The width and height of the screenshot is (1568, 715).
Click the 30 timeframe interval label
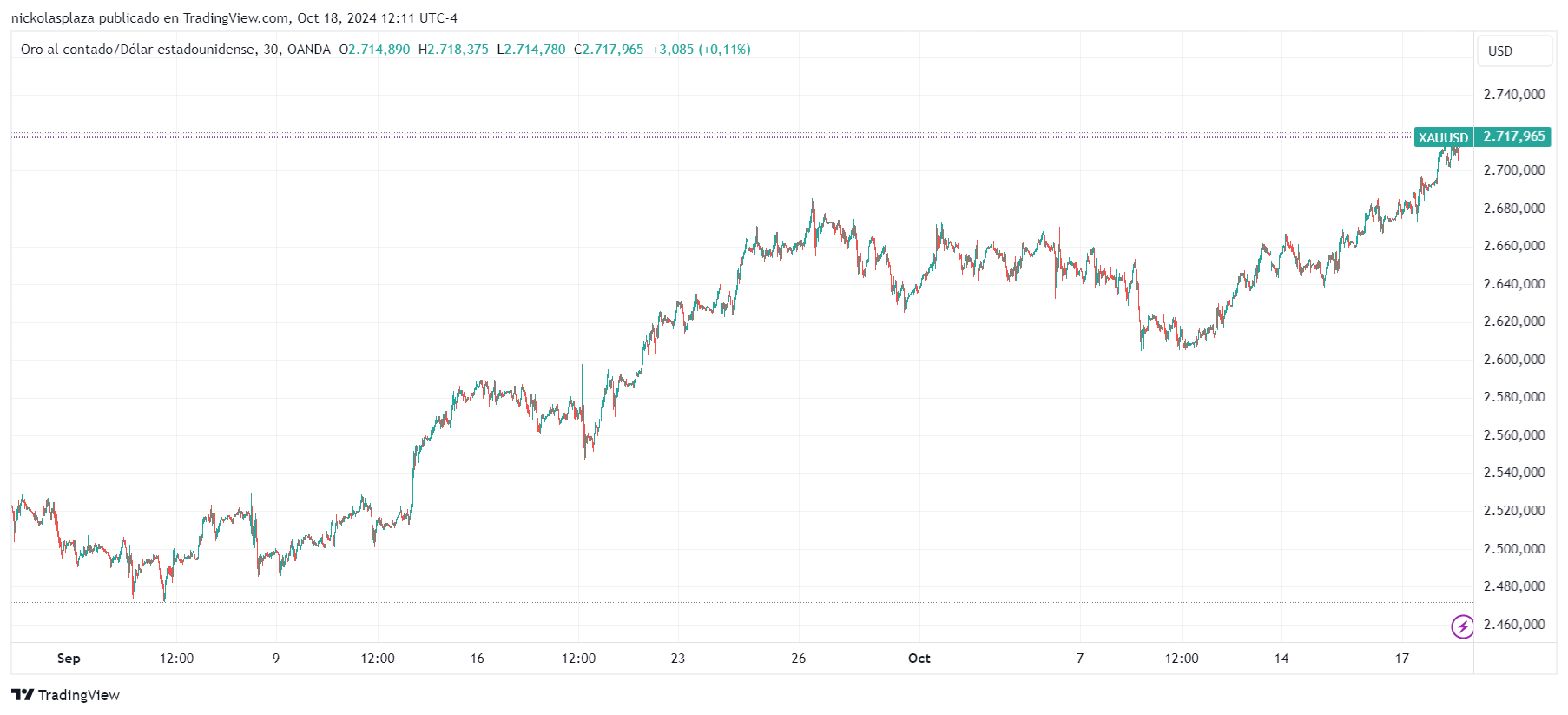pyautogui.click(x=271, y=50)
